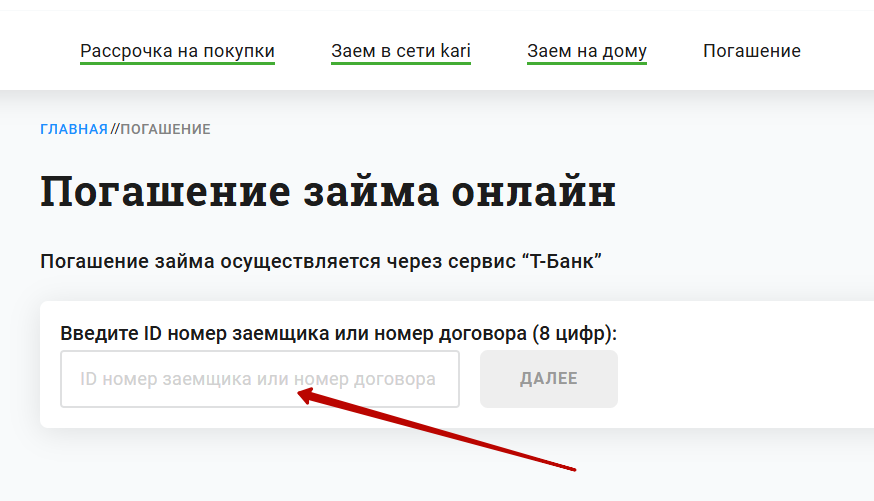Image resolution: width=874 pixels, height=501 pixels.
Task: Click the ДАЛЕЕ button
Action: 548,379
